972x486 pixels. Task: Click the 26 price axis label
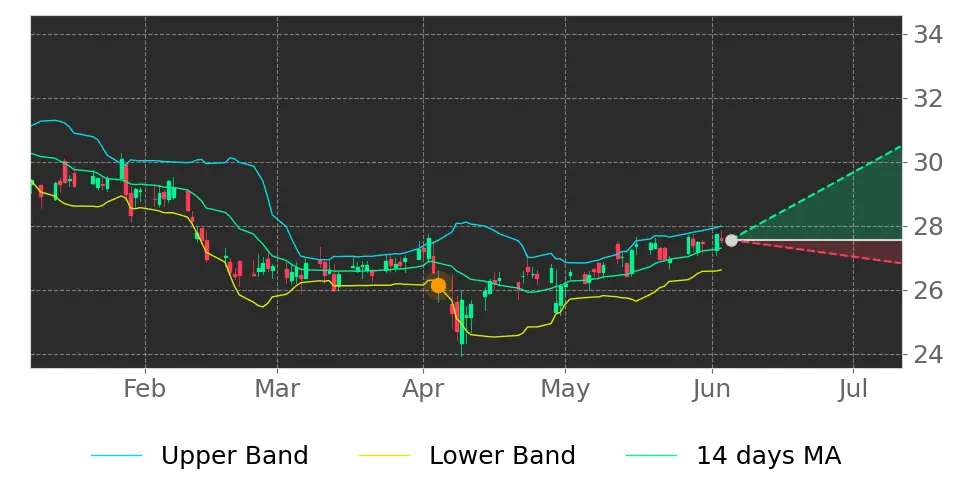(928, 291)
